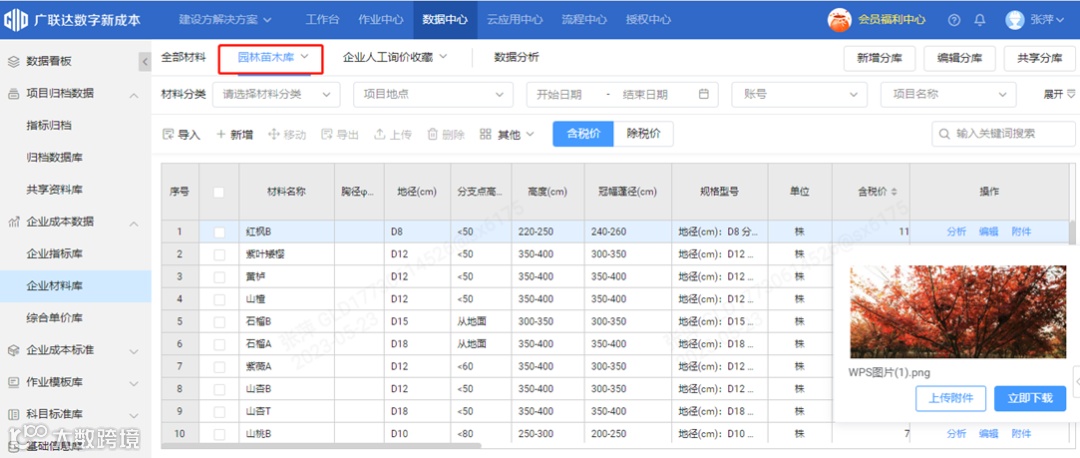Click the 数据看板 layers icon

(x=14, y=61)
